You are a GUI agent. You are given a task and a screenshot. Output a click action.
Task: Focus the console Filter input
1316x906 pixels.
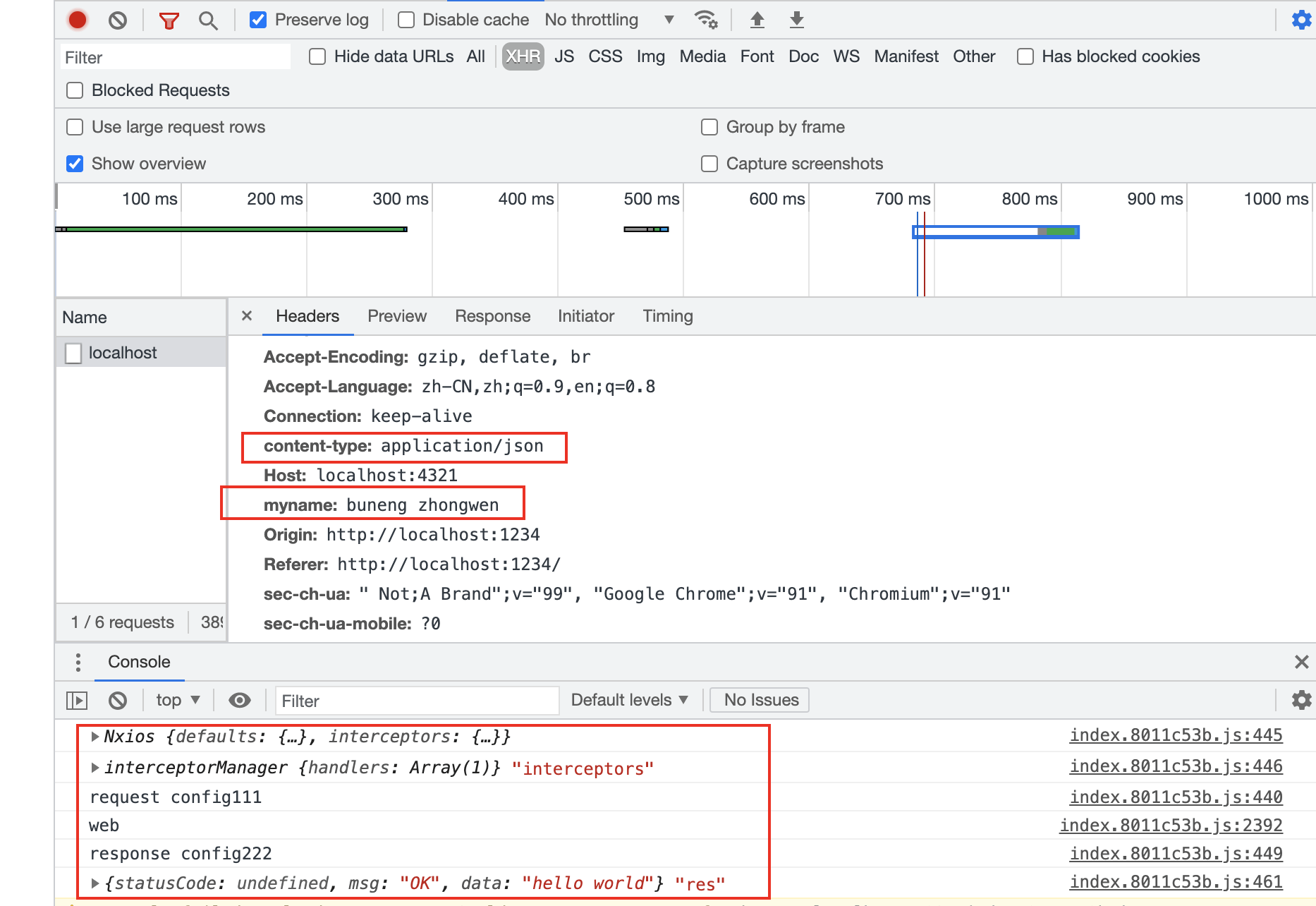(418, 701)
